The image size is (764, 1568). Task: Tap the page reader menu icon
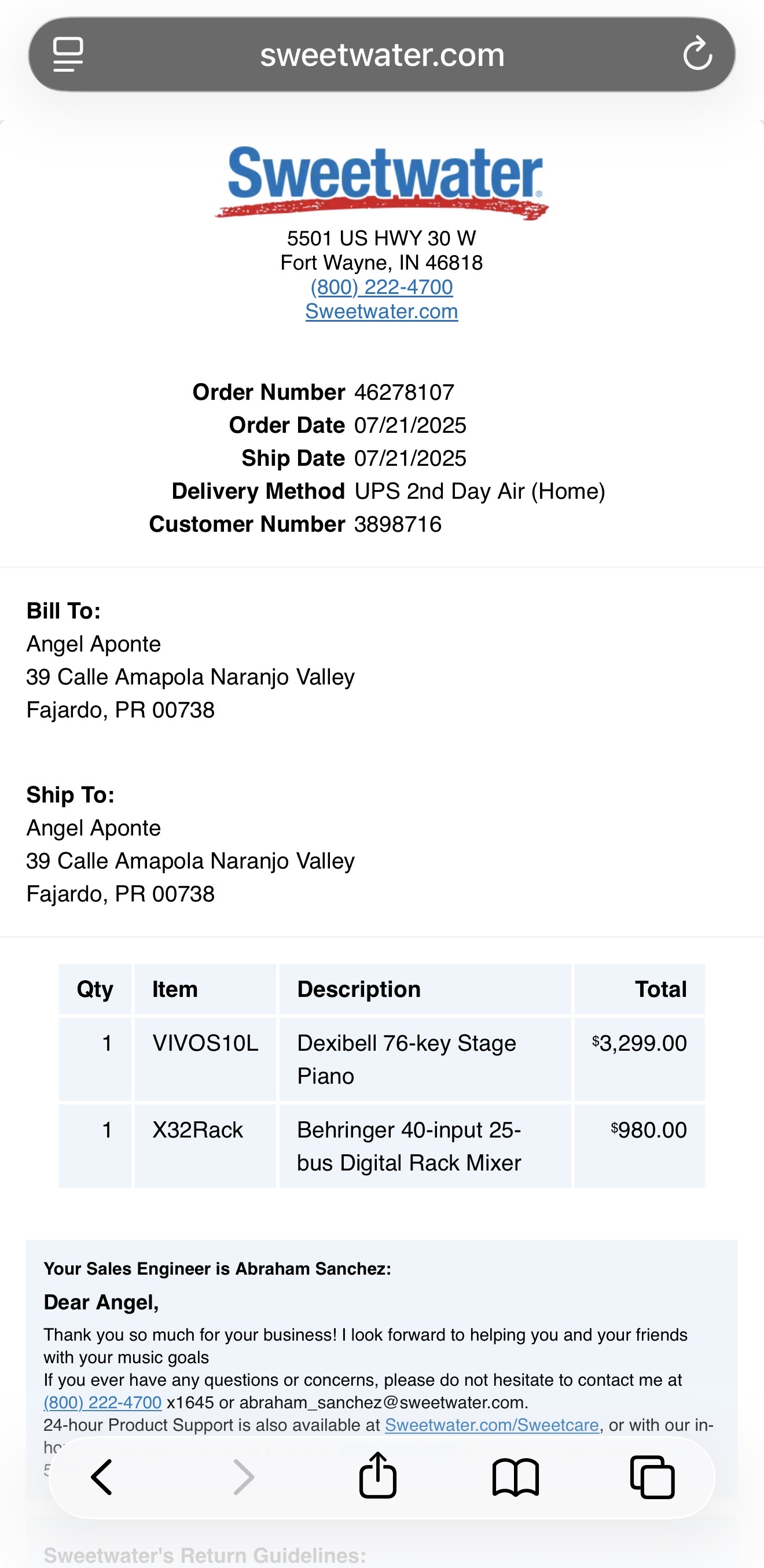point(68,55)
